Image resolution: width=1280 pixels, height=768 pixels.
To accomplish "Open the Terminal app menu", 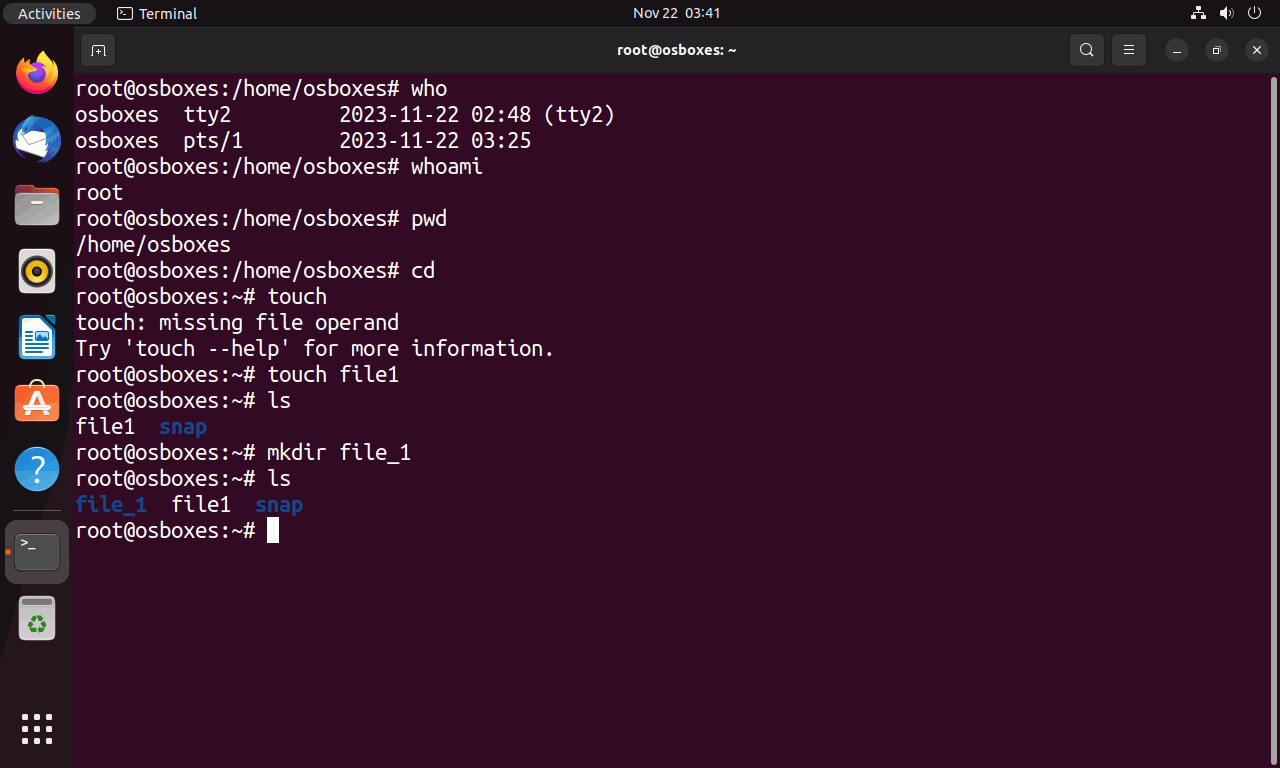I will click(157, 13).
